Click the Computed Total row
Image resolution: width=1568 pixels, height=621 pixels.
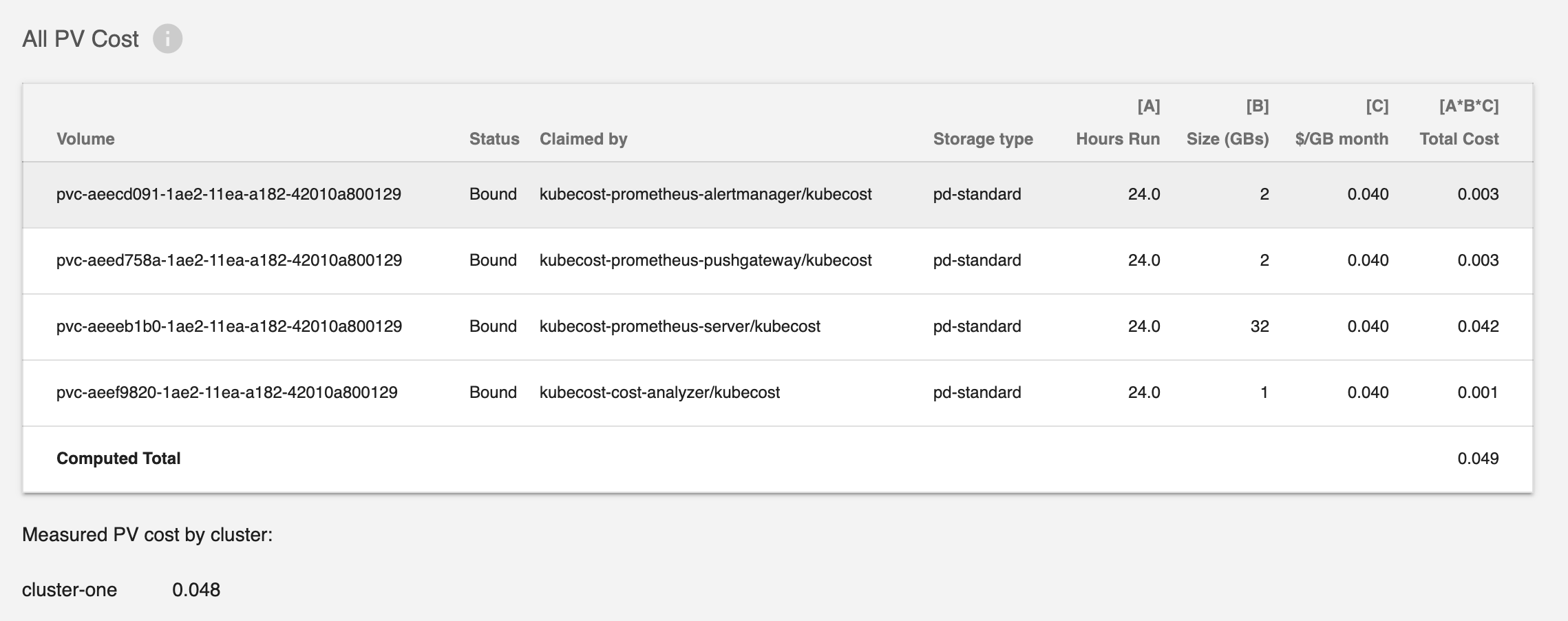pos(119,458)
